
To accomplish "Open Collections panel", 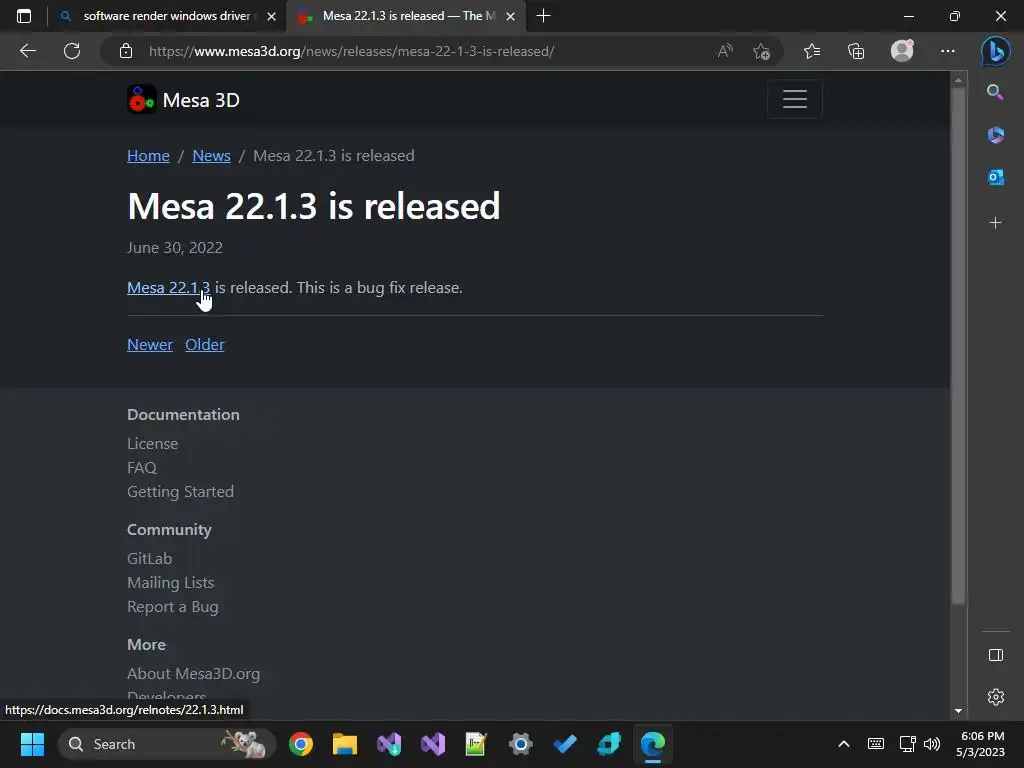I will click(x=856, y=51).
